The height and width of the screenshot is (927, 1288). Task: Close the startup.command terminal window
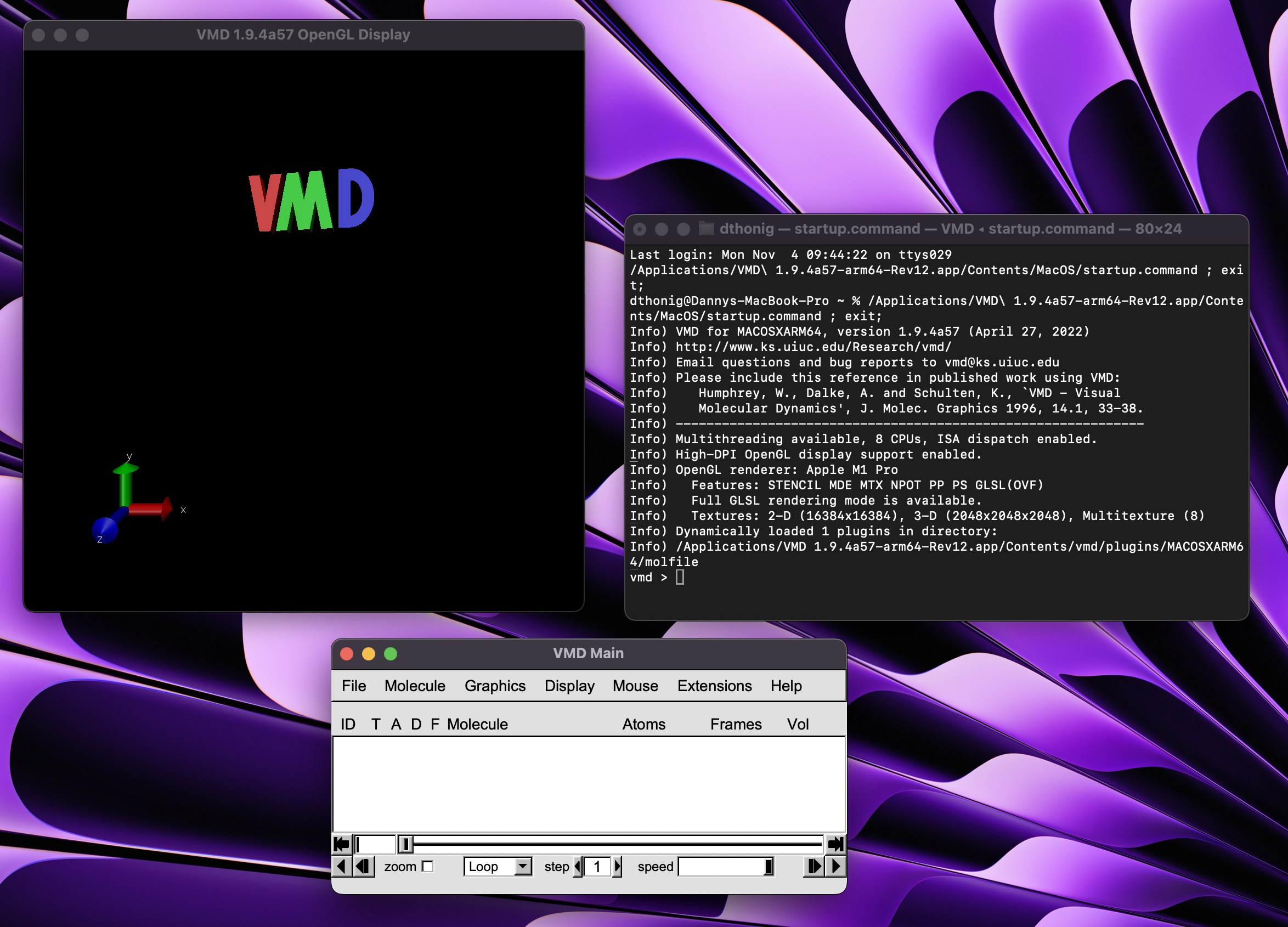coord(640,229)
